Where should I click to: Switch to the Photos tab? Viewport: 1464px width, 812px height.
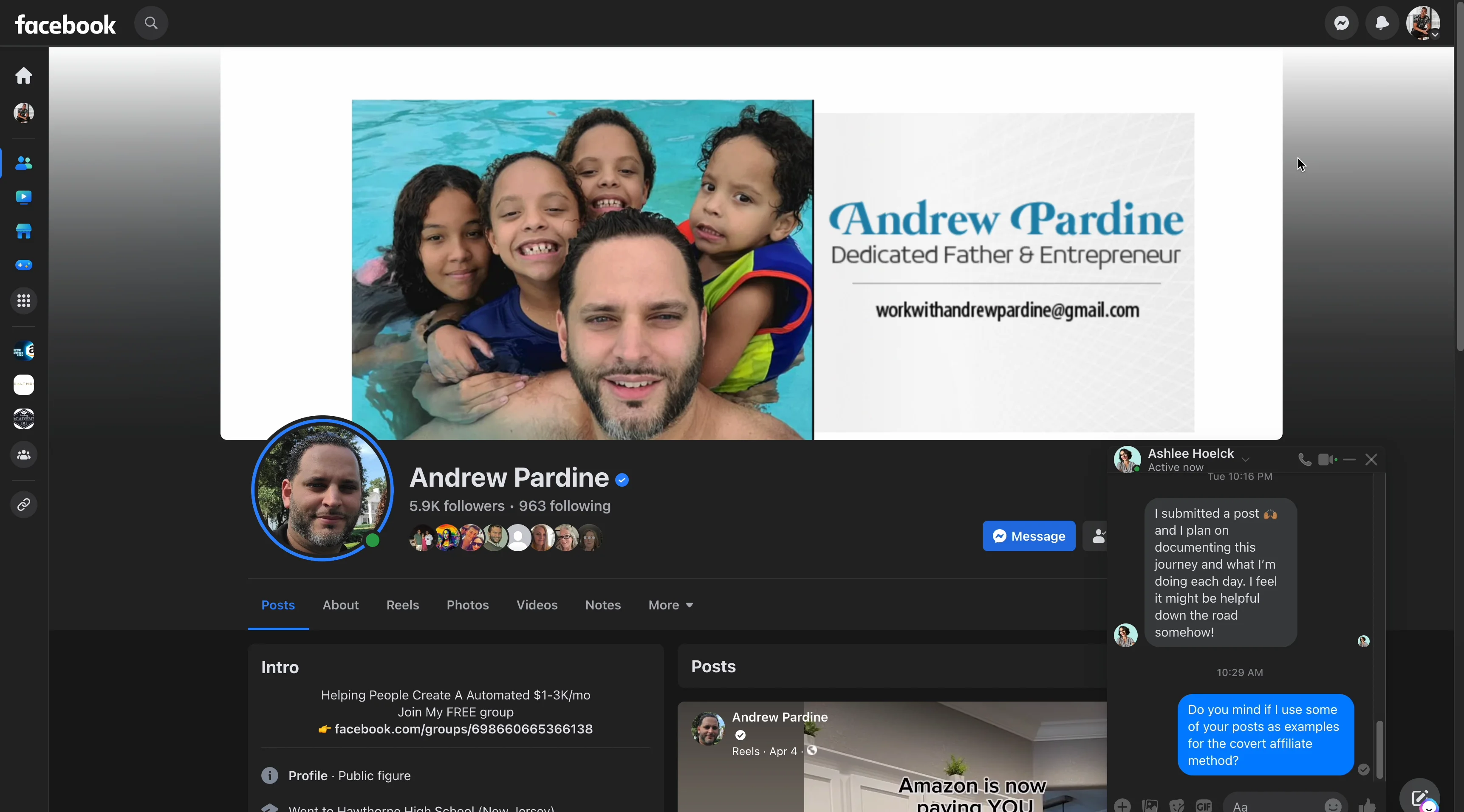pyautogui.click(x=468, y=605)
